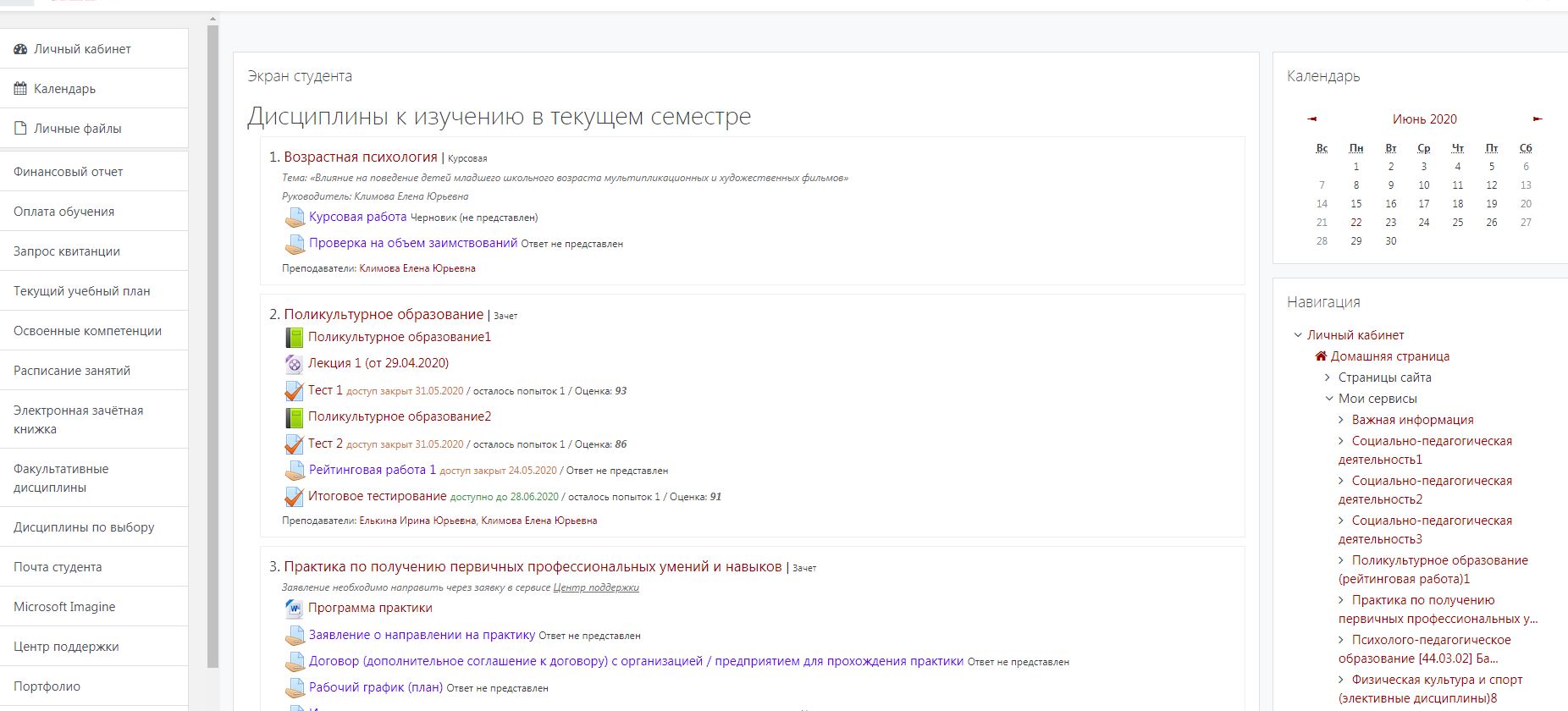
Task: Open Почта студента
Action: 94,567
